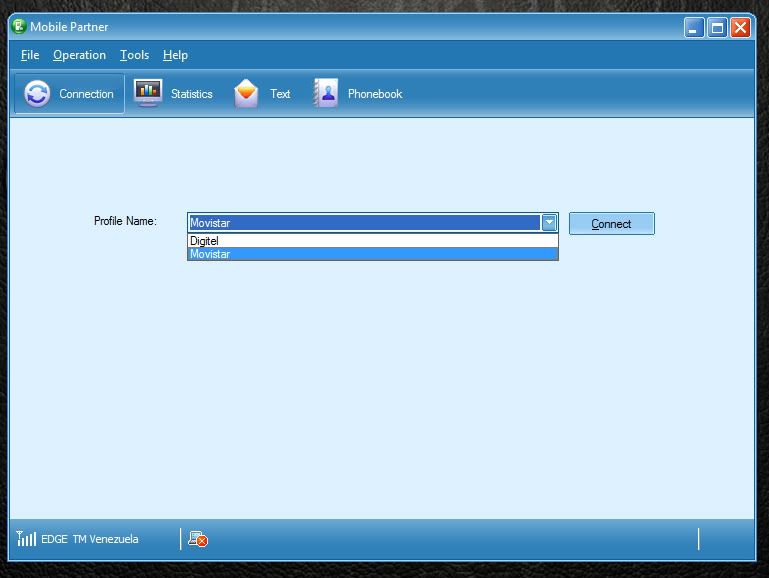Open the Text messages tab
The height and width of the screenshot is (578, 769).
click(x=262, y=94)
